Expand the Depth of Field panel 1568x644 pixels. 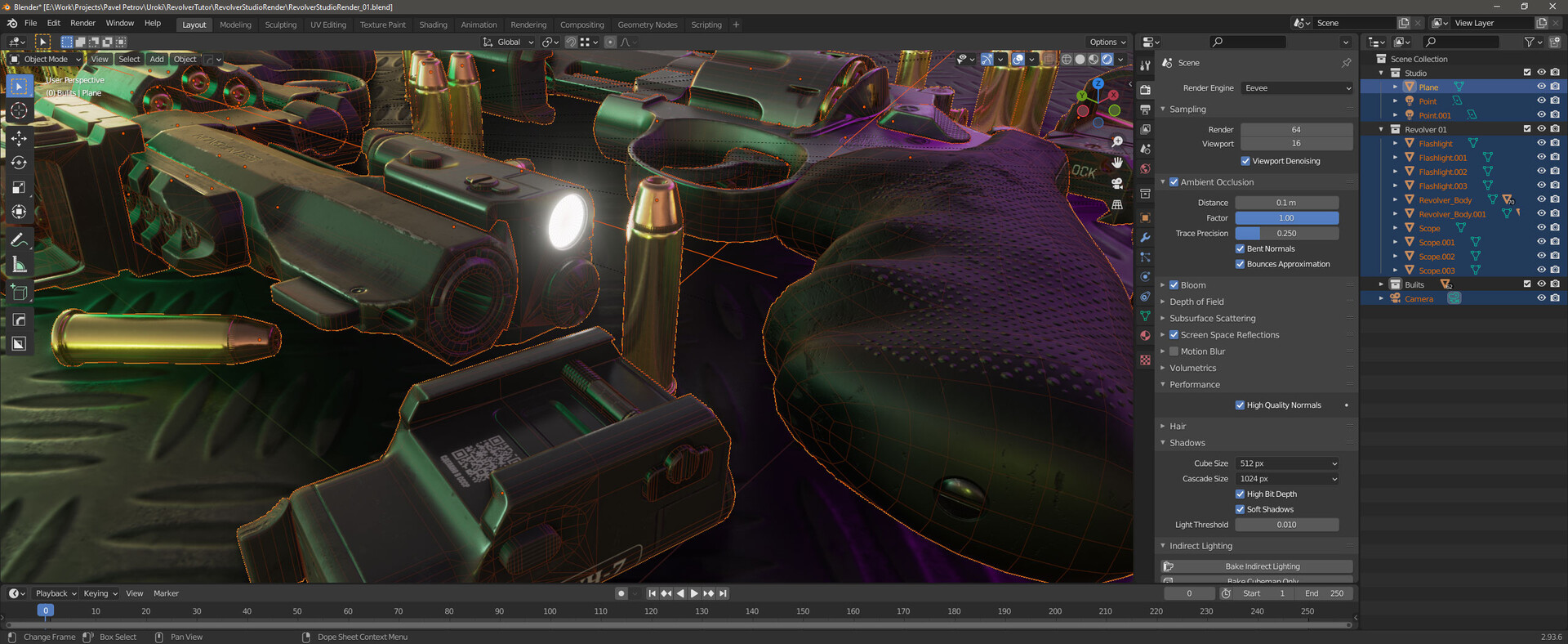[x=1196, y=302]
